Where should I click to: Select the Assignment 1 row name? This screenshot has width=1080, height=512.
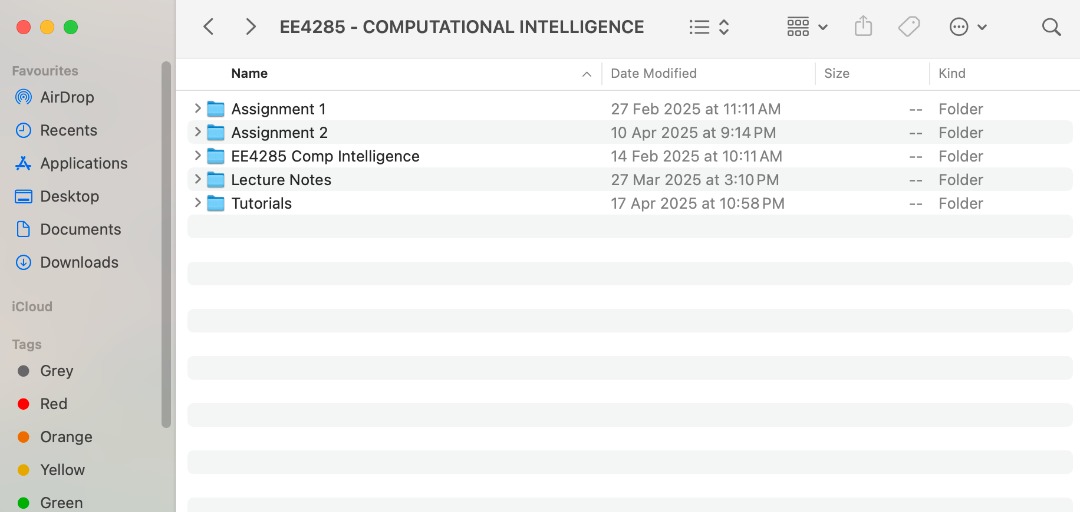pyautogui.click(x=278, y=109)
